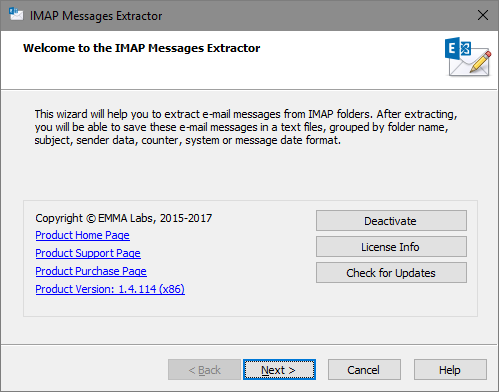Open Help for the wizard
499x392 pixels.
[450, 370]
